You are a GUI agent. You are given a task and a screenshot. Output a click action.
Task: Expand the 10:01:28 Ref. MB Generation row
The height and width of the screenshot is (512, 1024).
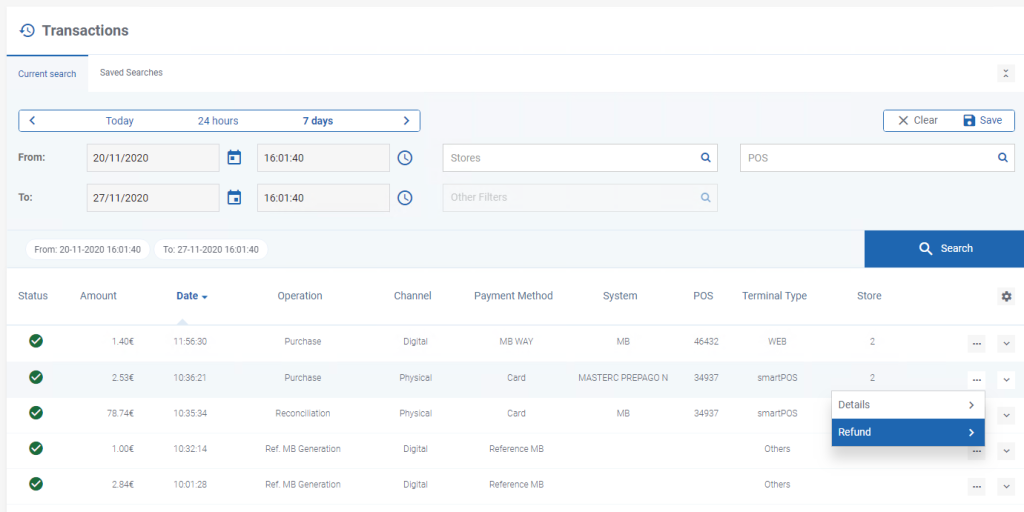[1006, 487]
